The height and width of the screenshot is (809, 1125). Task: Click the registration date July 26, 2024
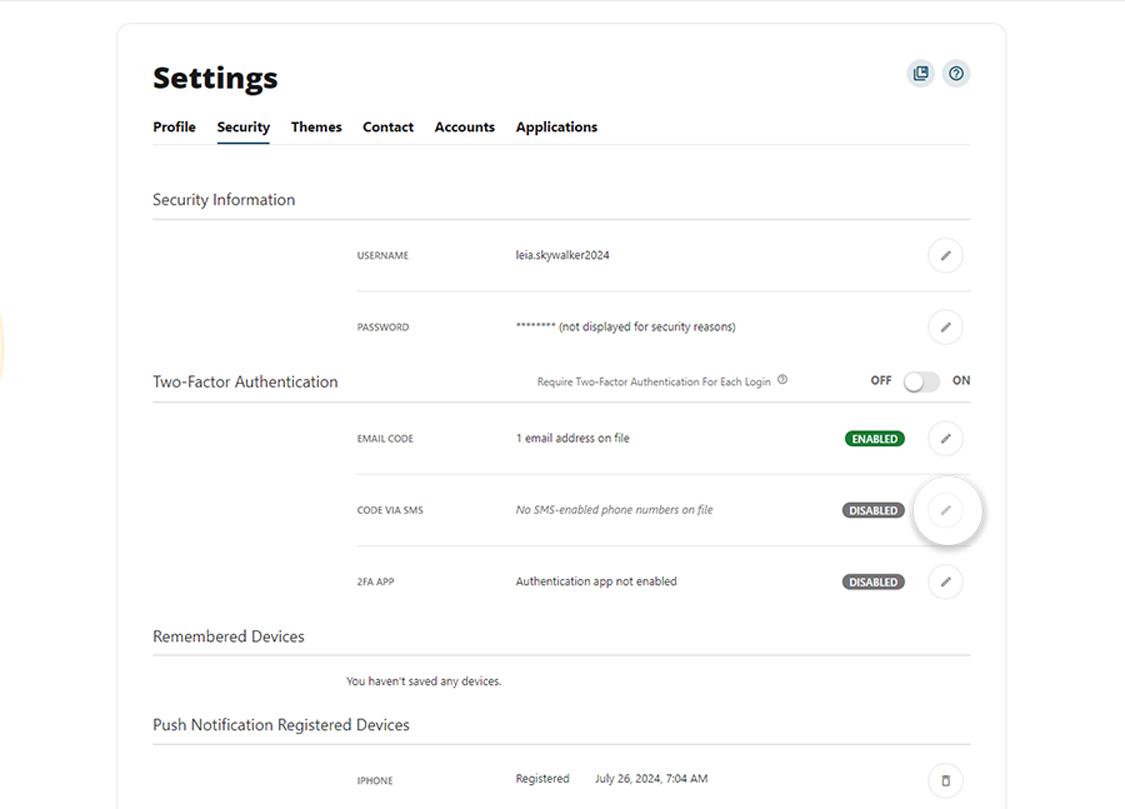point(651,779)
